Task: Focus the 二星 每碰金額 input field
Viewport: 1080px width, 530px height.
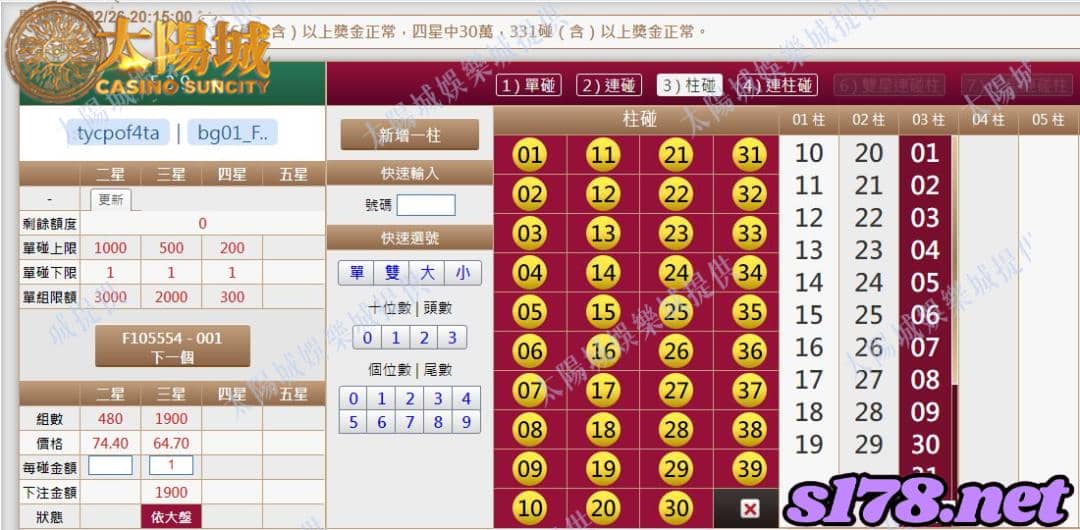Action: coord(110,466)
